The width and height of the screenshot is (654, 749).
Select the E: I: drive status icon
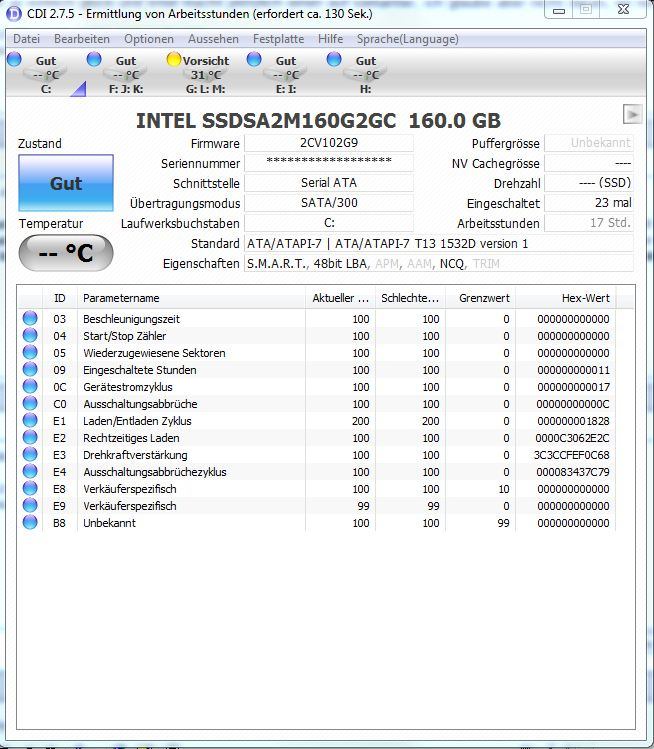click(x=254, y=59)
